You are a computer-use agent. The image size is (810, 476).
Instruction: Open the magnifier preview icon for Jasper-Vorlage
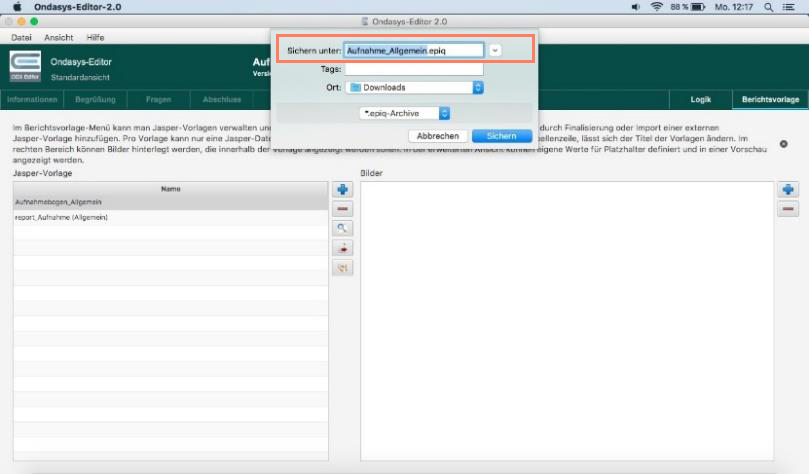click(x=342, y=228)
